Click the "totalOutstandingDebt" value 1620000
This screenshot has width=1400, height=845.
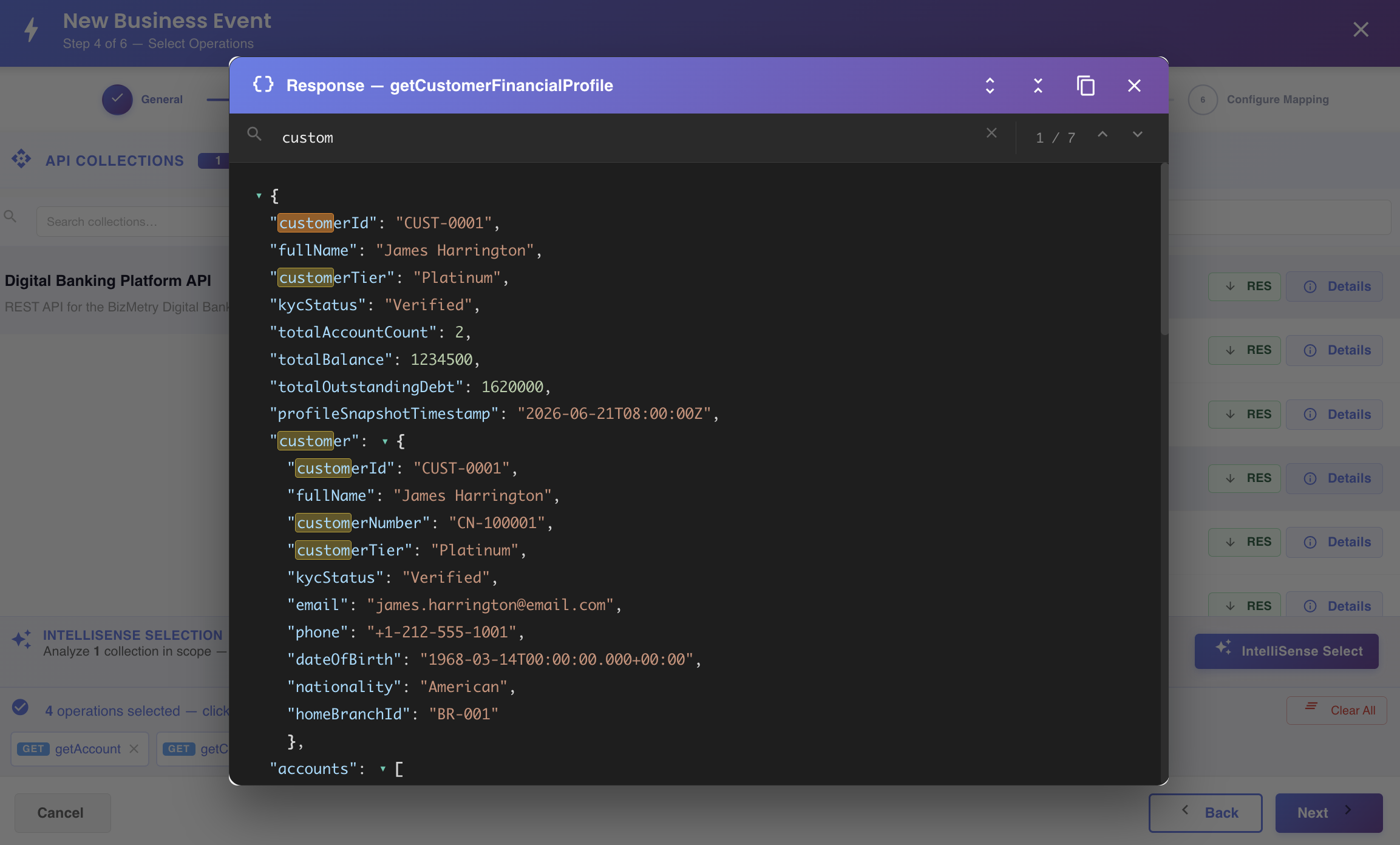512,387
